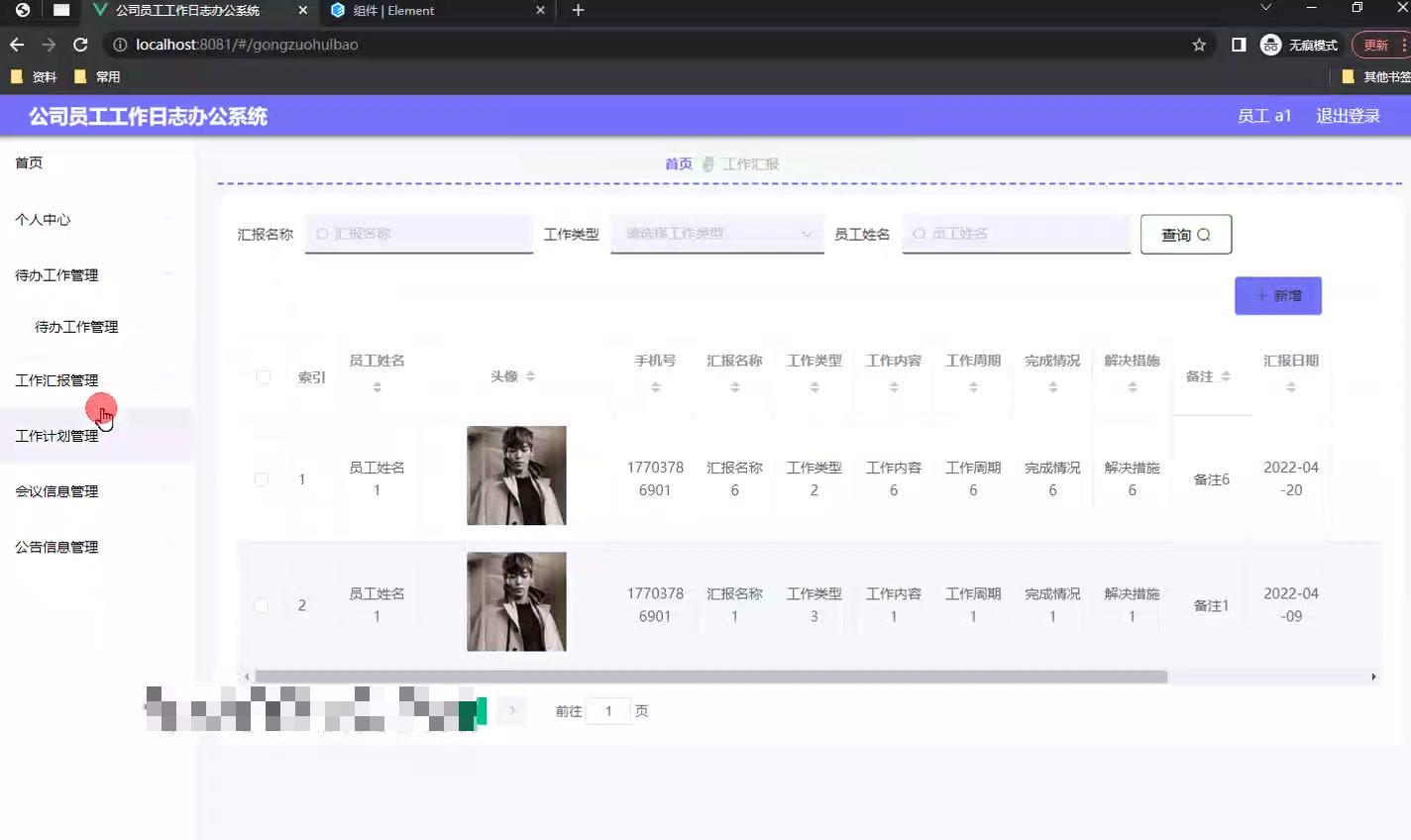This screenshot has width=1411, height=840.
Task: Click the magnifier icon in the 查询 button
Action: [1204, 234]
